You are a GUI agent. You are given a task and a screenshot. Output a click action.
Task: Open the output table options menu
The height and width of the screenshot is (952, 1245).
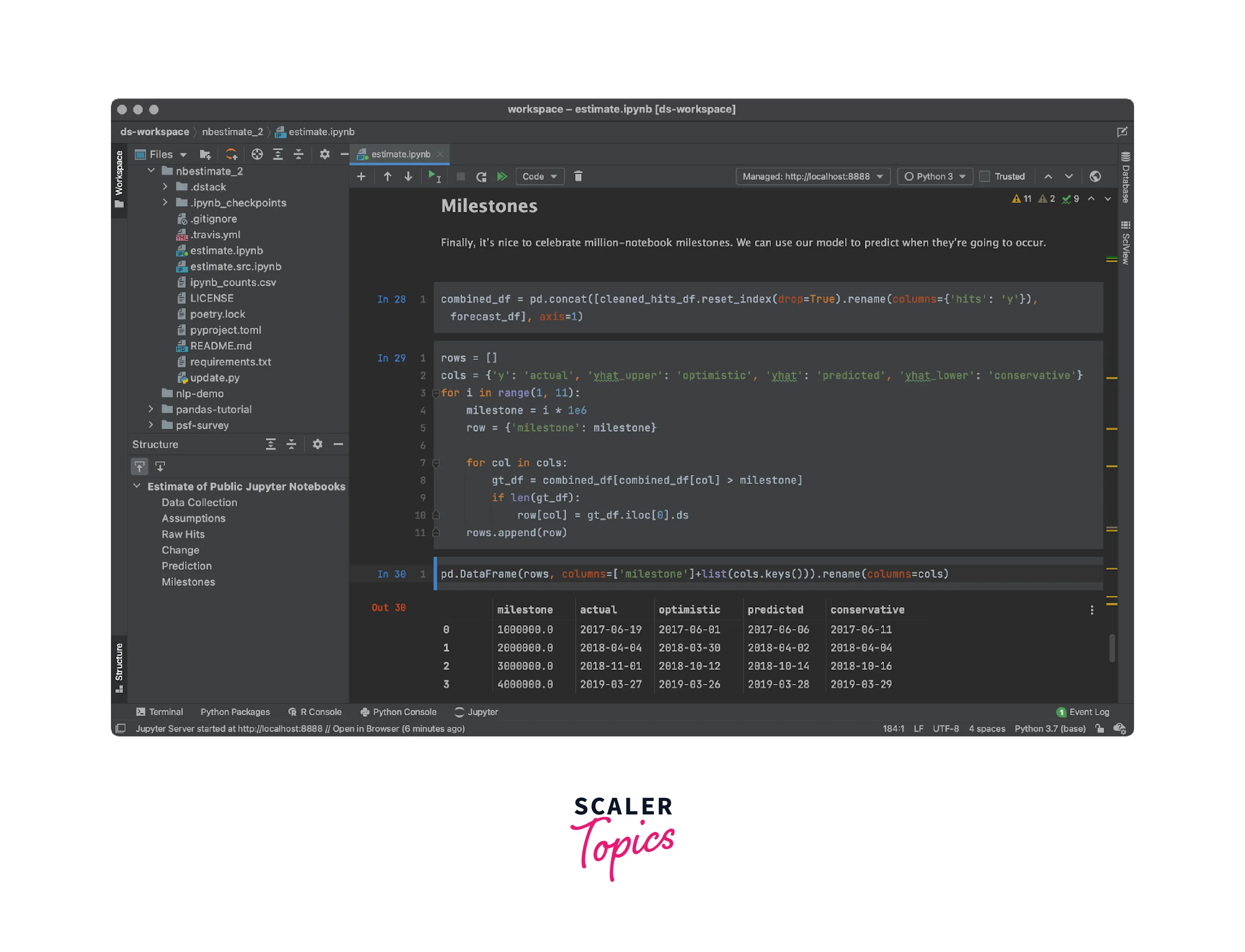point(1091,610)
